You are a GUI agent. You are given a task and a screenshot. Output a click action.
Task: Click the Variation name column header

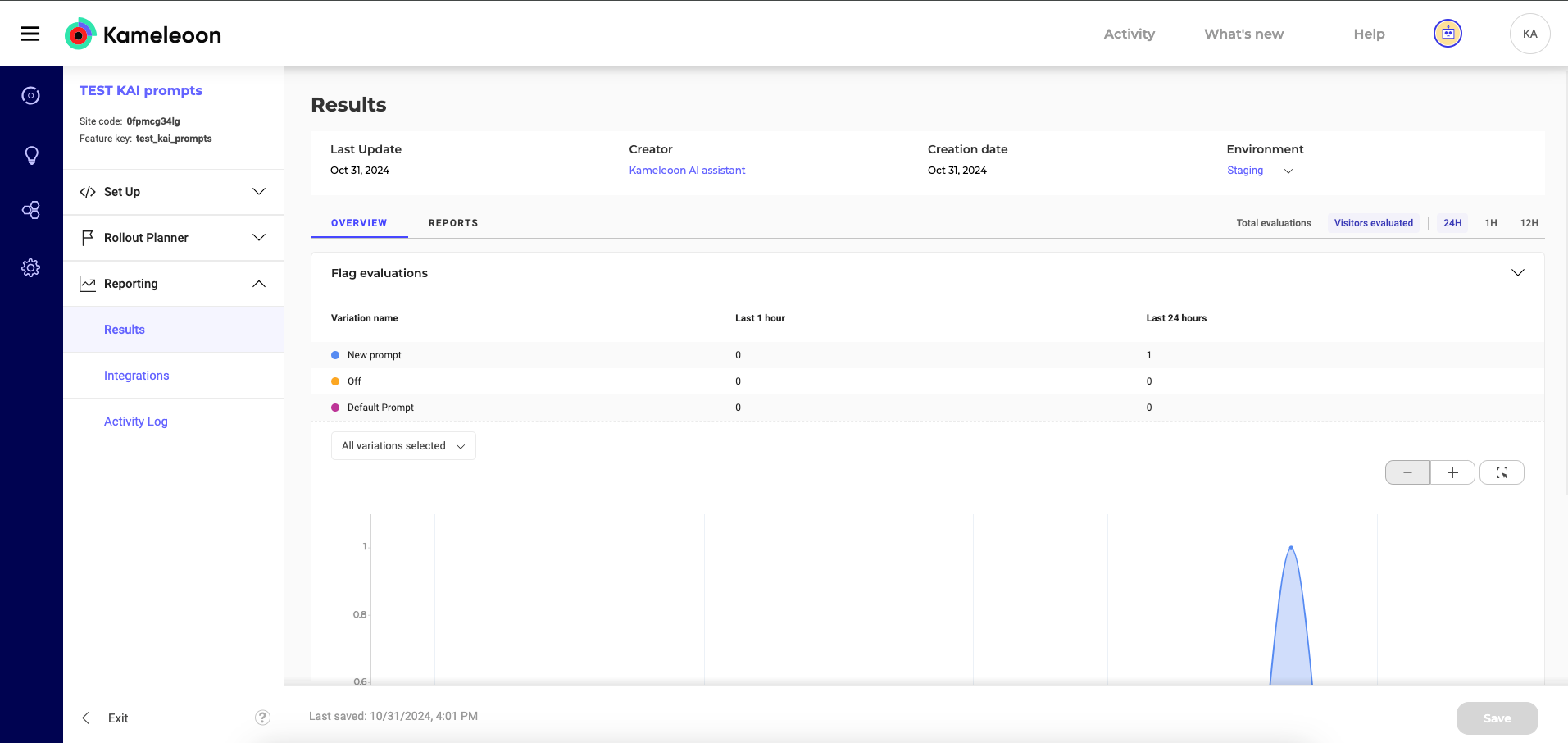tap(365, 318)
